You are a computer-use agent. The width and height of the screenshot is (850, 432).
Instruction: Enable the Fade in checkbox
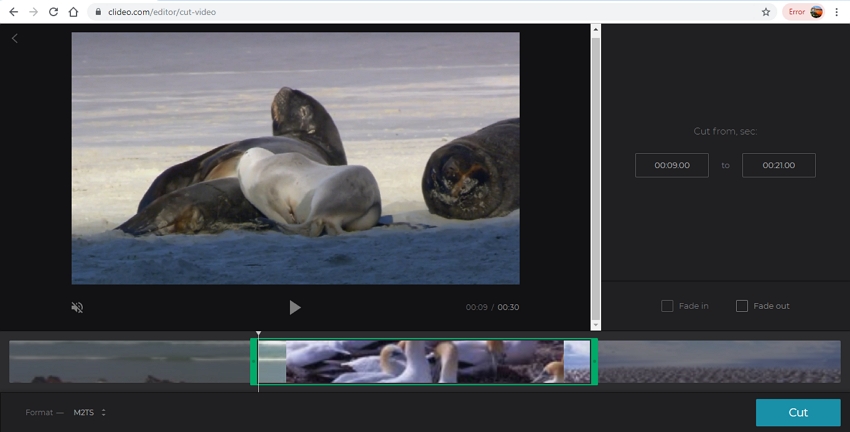(x=667, y=306)
